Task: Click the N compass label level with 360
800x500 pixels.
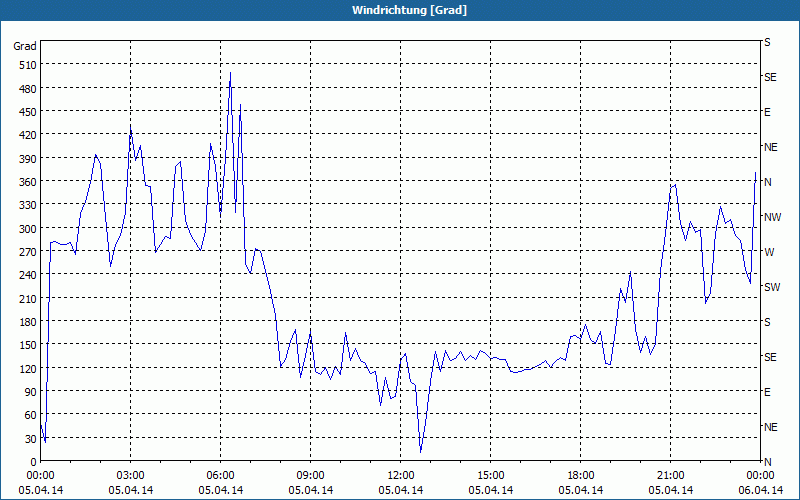Action: (768, 182)
